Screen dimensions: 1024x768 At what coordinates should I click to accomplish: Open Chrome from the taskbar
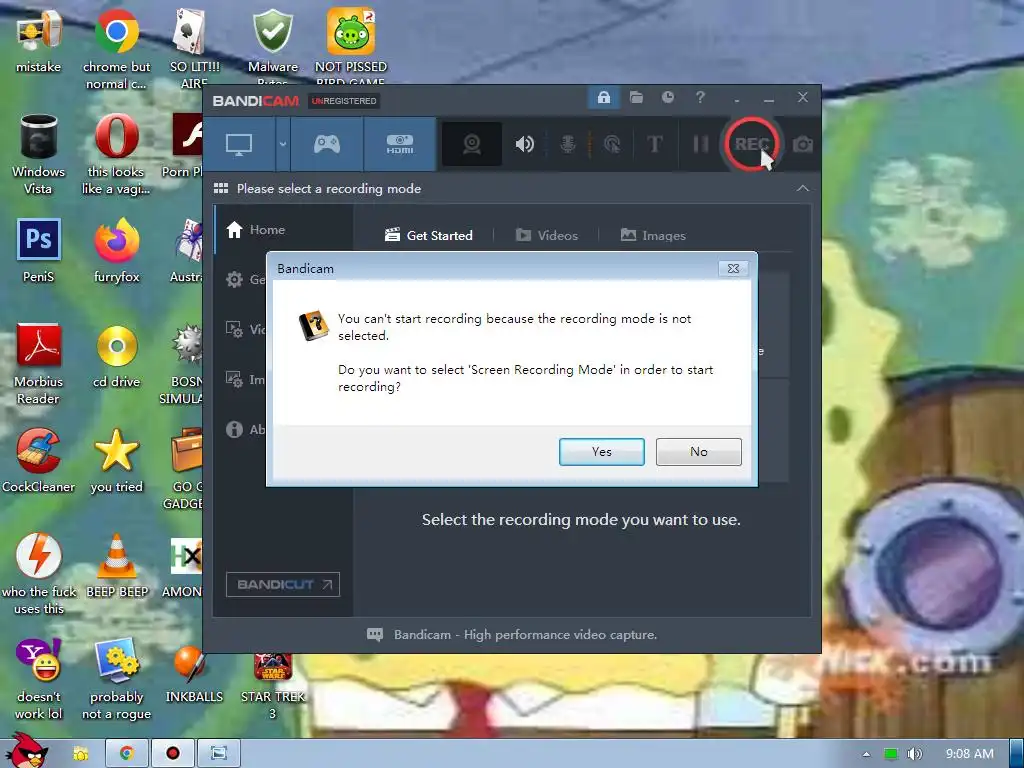(126, 754)
